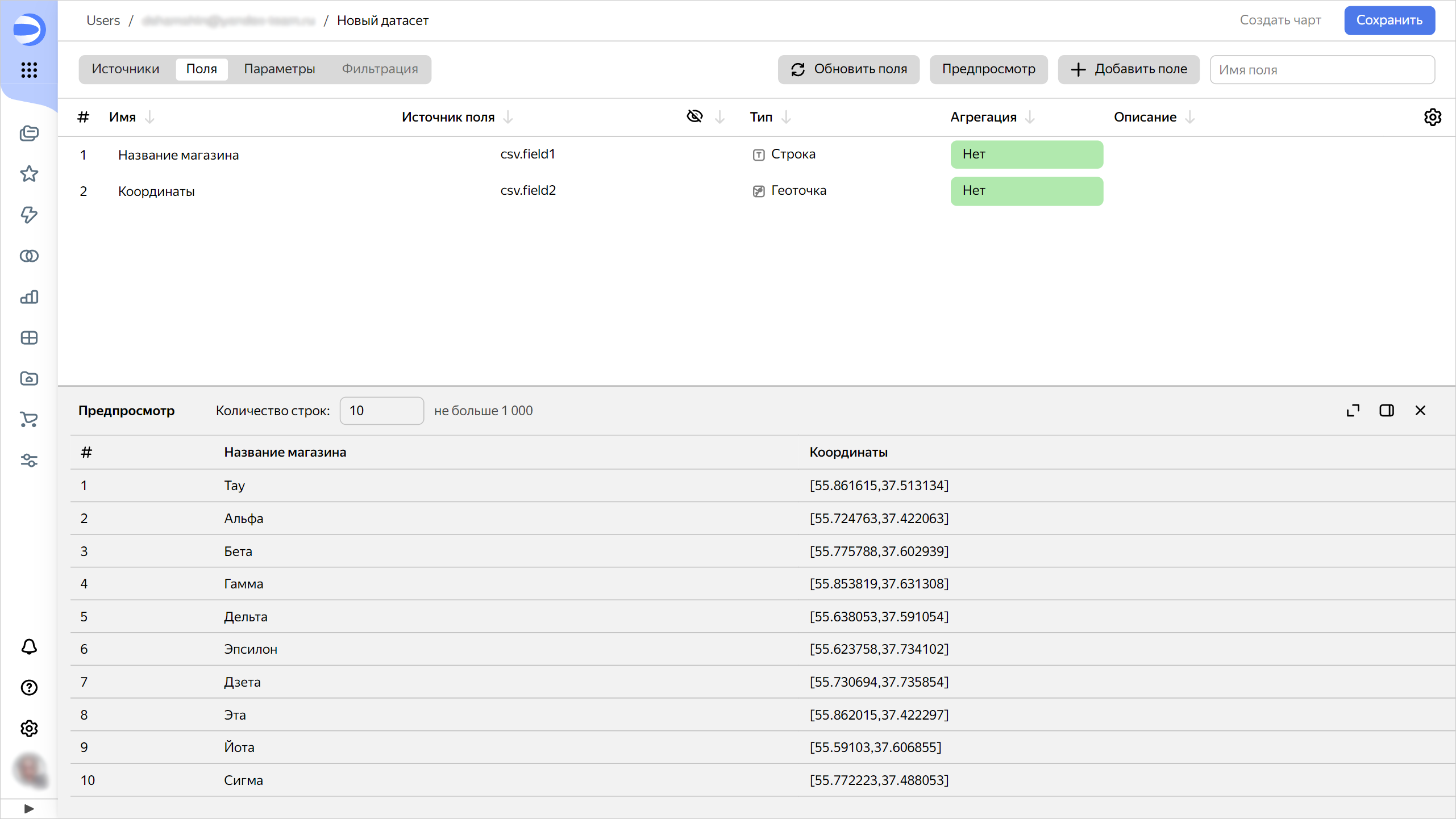Click the Добавить поле button
The image size is (1456, 819).
(1129, 69)
